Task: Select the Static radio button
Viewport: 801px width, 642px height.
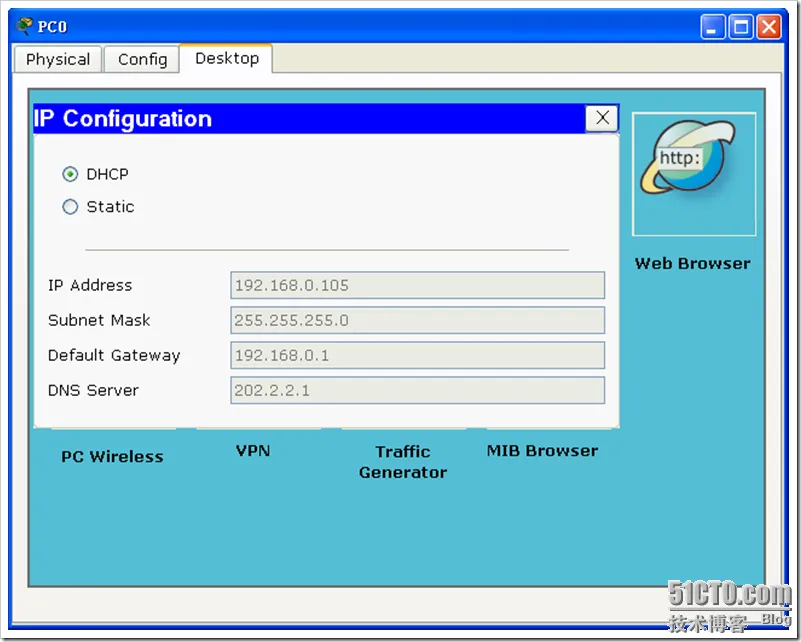Action: point(70,207)
